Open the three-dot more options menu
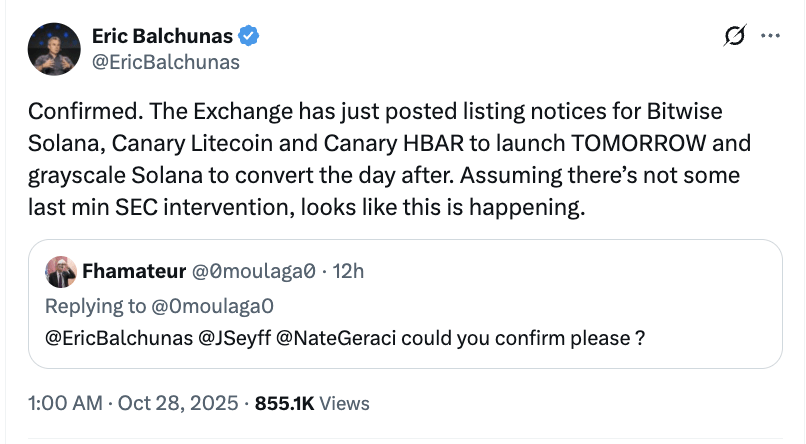This screenshot has height=444, width=806. pyautogui.click(x=771, y=36)
